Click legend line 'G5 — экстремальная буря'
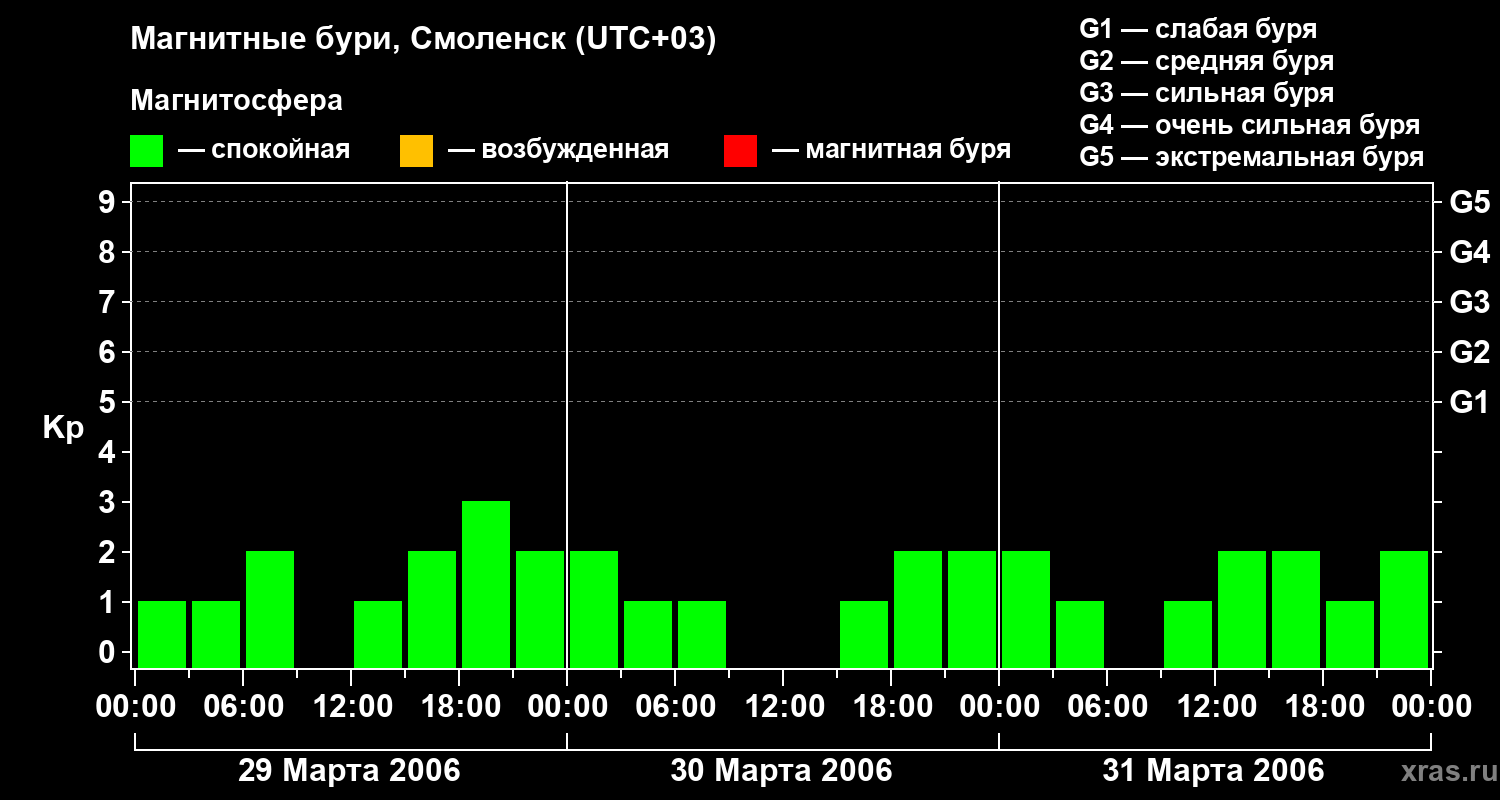 point(1252,157)
